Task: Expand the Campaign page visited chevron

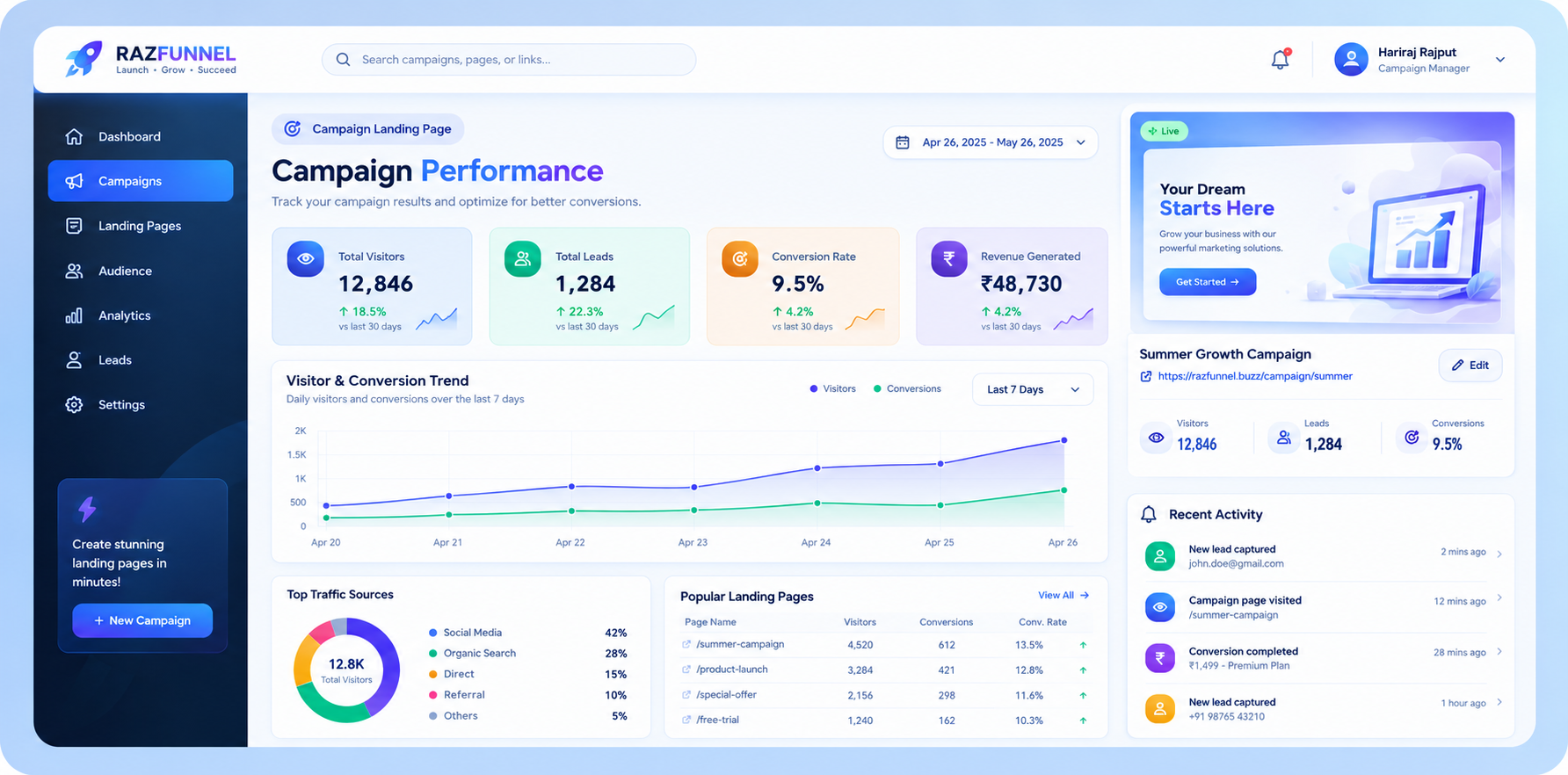Action: point(1499,598)
